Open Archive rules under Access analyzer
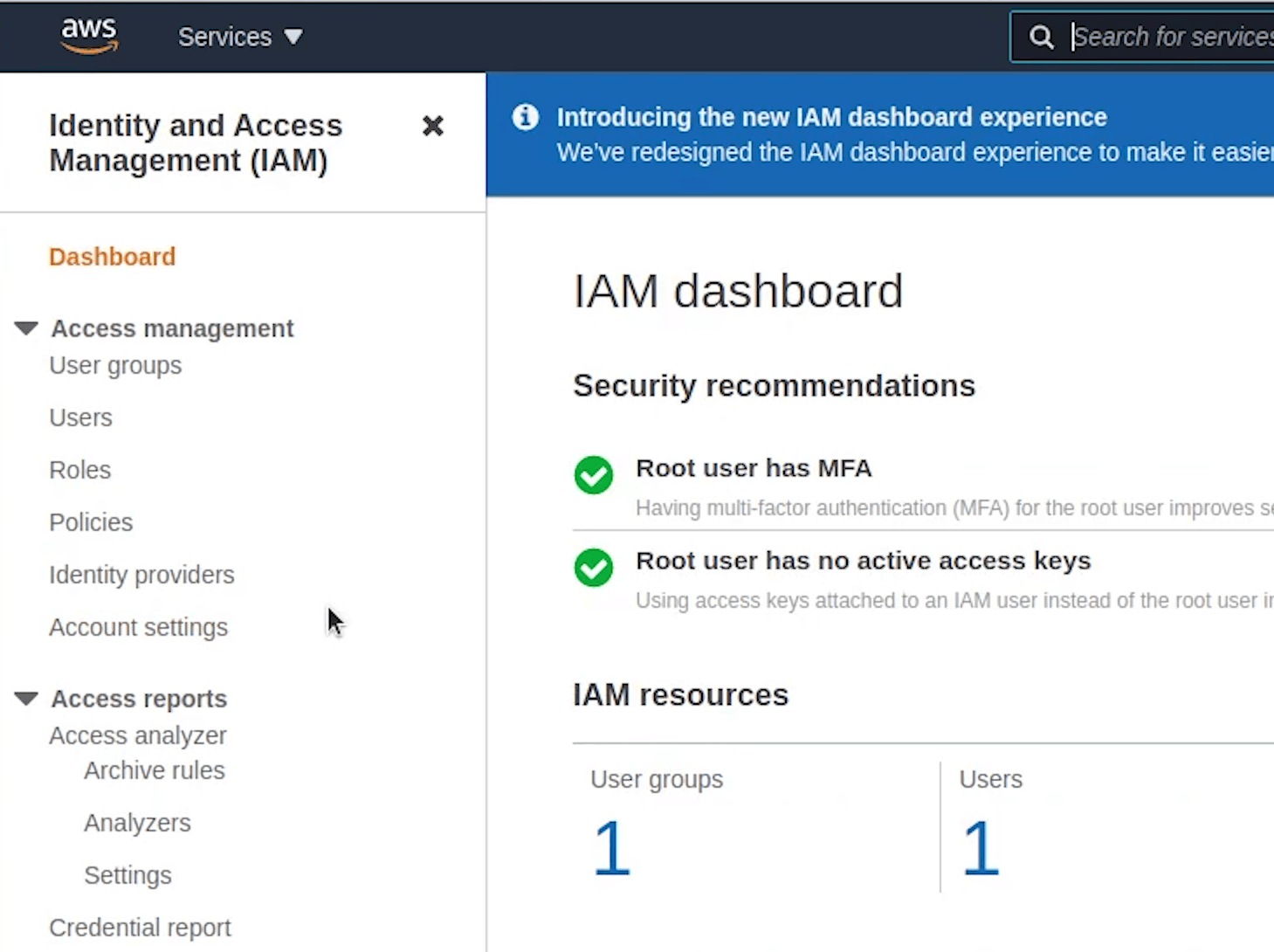This screenshot has height=952, width=1274. pos(154,770)
